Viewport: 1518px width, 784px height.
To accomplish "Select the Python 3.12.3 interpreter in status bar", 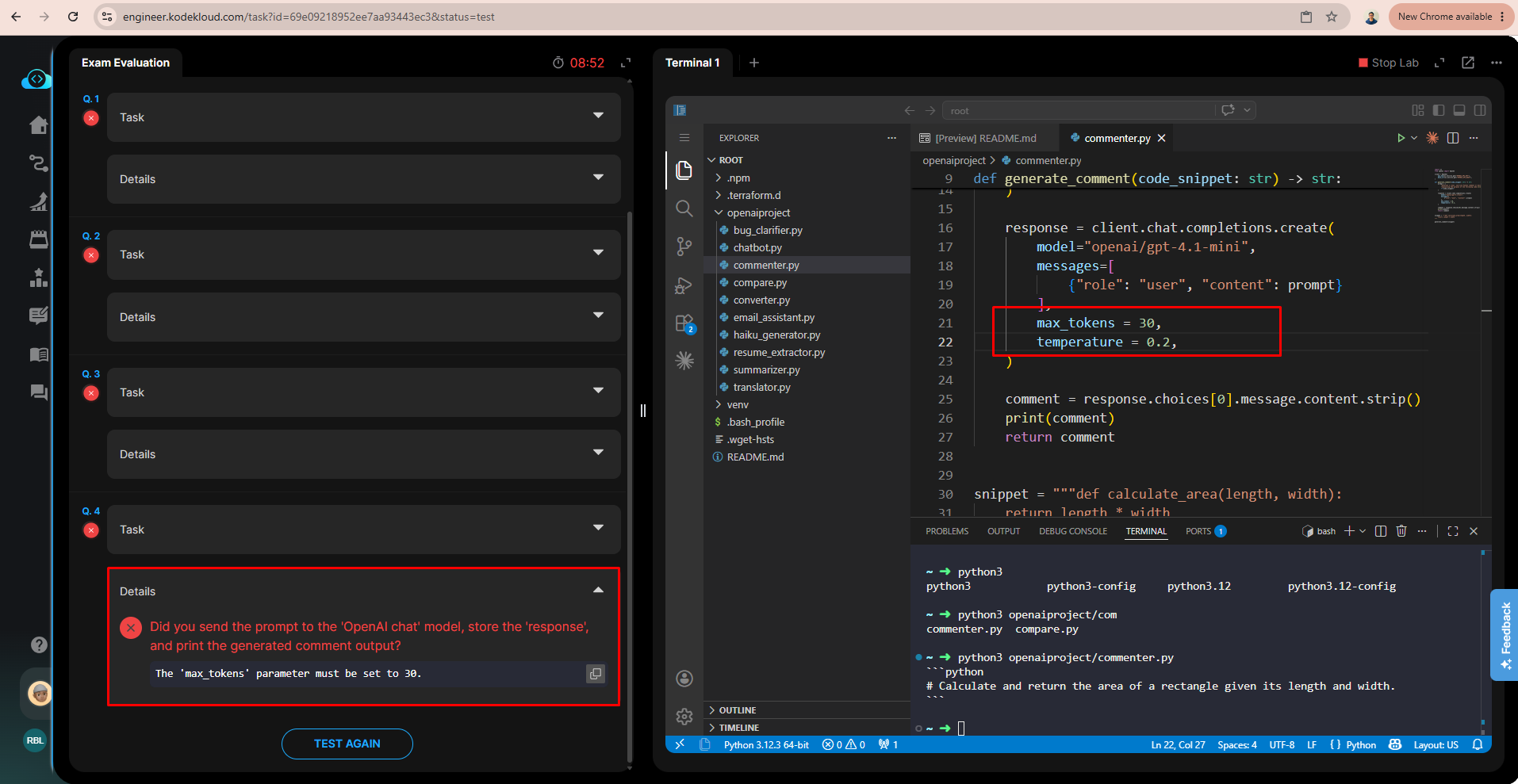I will [766, 744].
